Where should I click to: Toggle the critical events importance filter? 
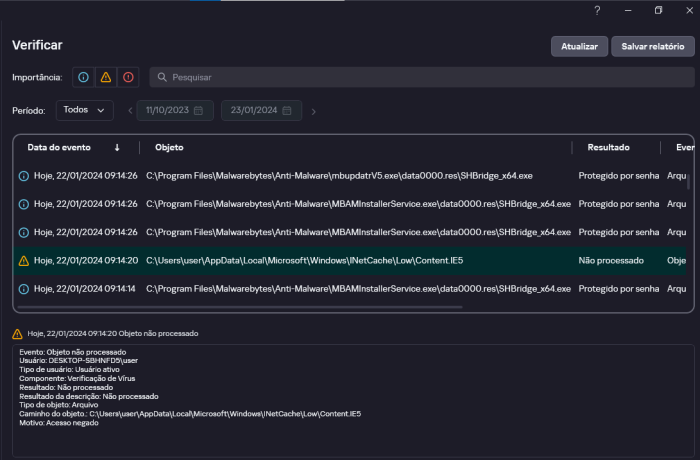pos(127,77)
